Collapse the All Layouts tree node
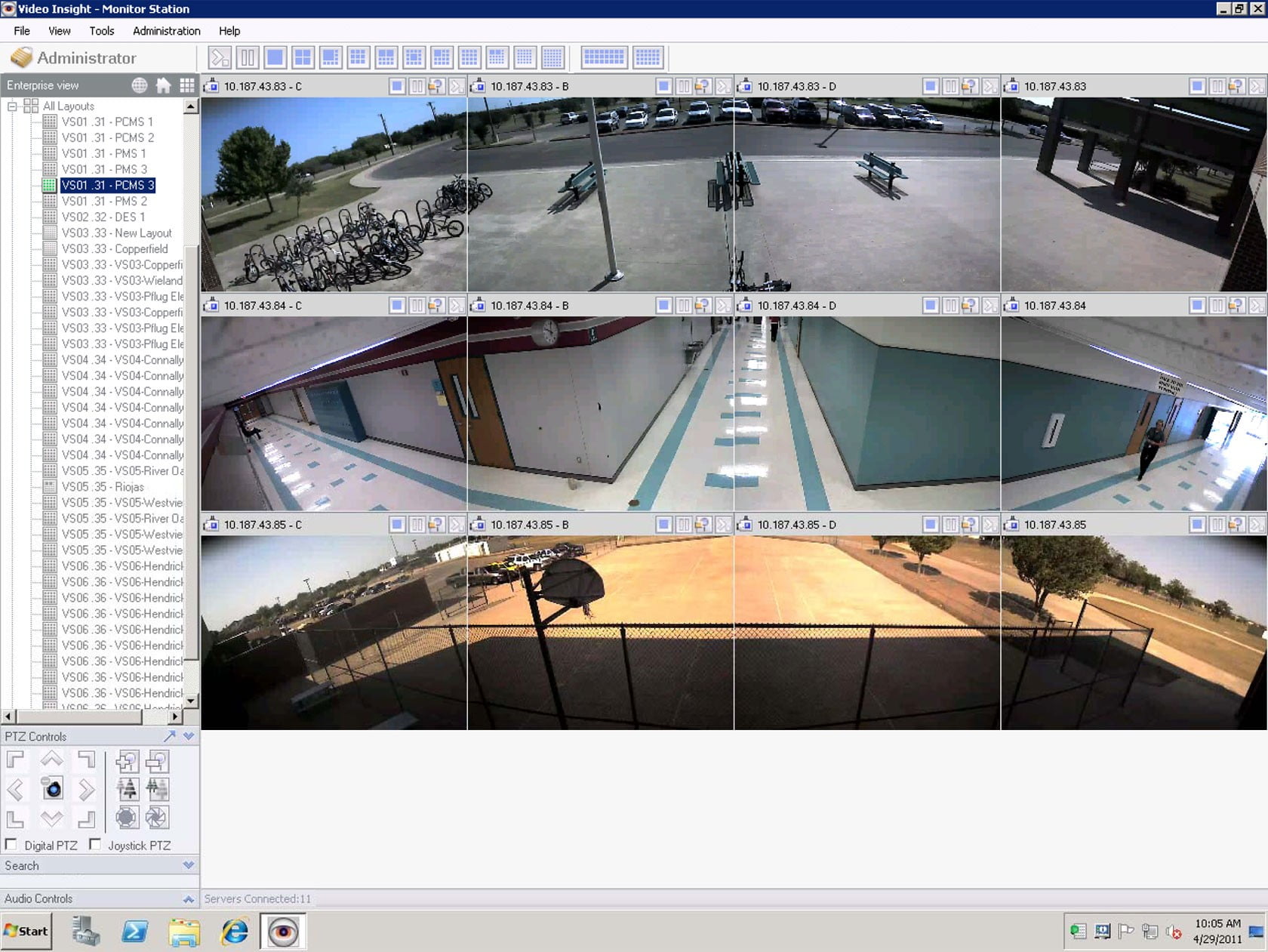Screen dimensions: 1268x952 (12, 106)
